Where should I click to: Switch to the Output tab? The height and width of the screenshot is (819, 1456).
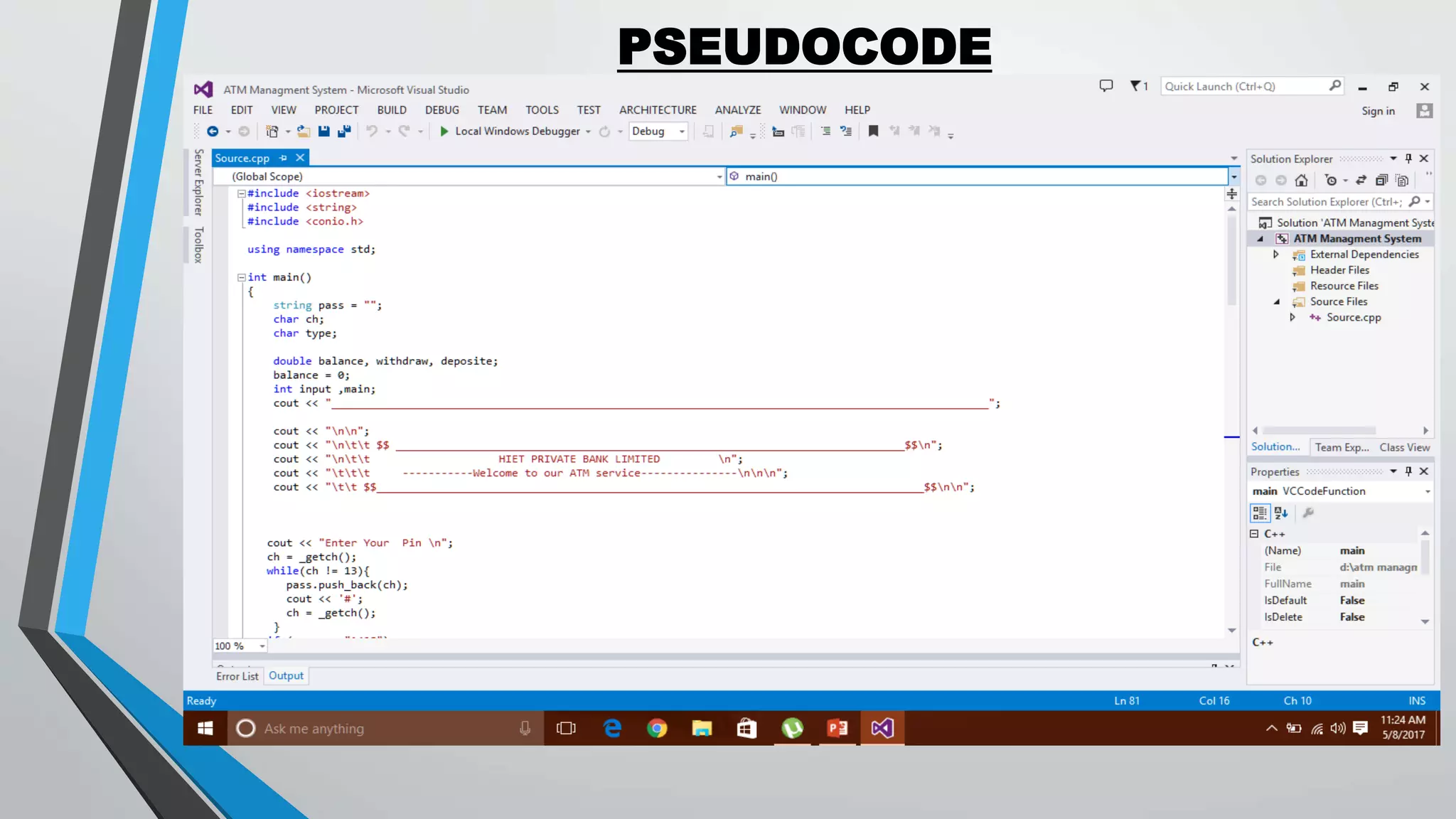[286, 676]
